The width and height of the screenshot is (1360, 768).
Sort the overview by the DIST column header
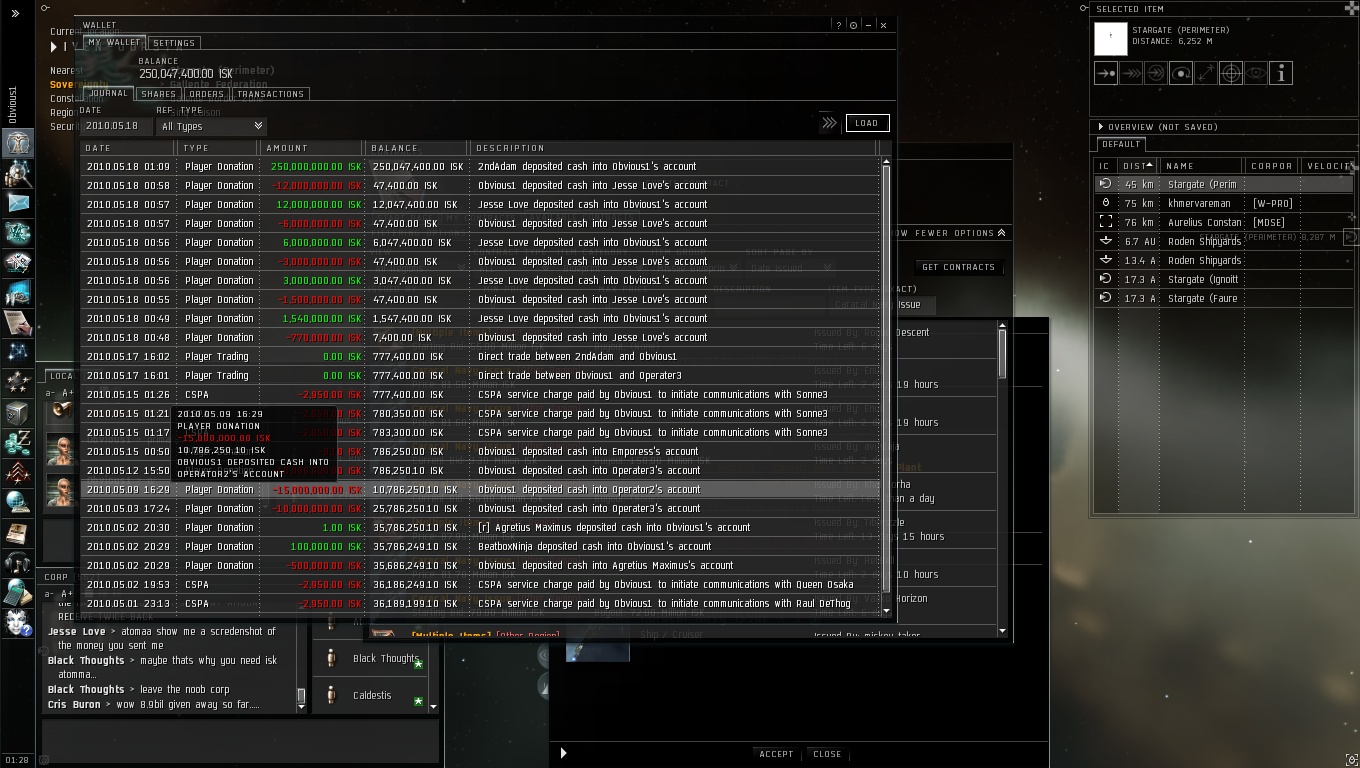coord(1137,166)
